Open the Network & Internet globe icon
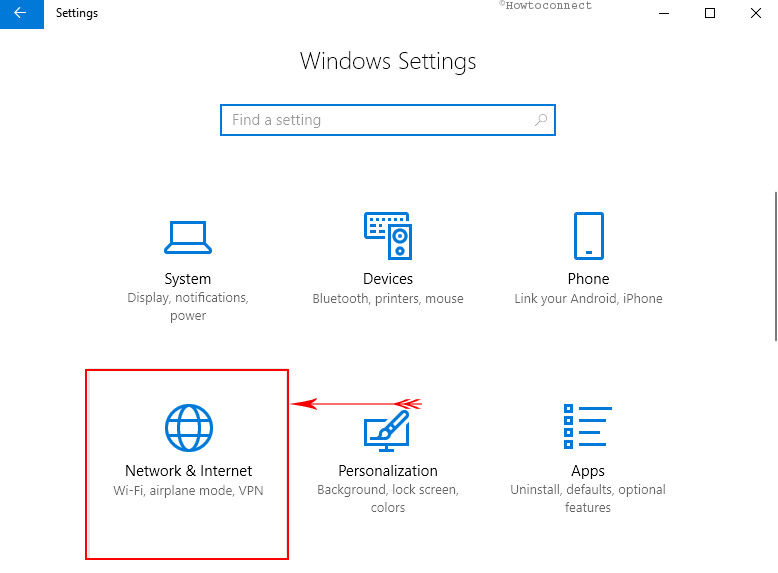This screenshot has width=778, height=573. [x=189, y=428]
